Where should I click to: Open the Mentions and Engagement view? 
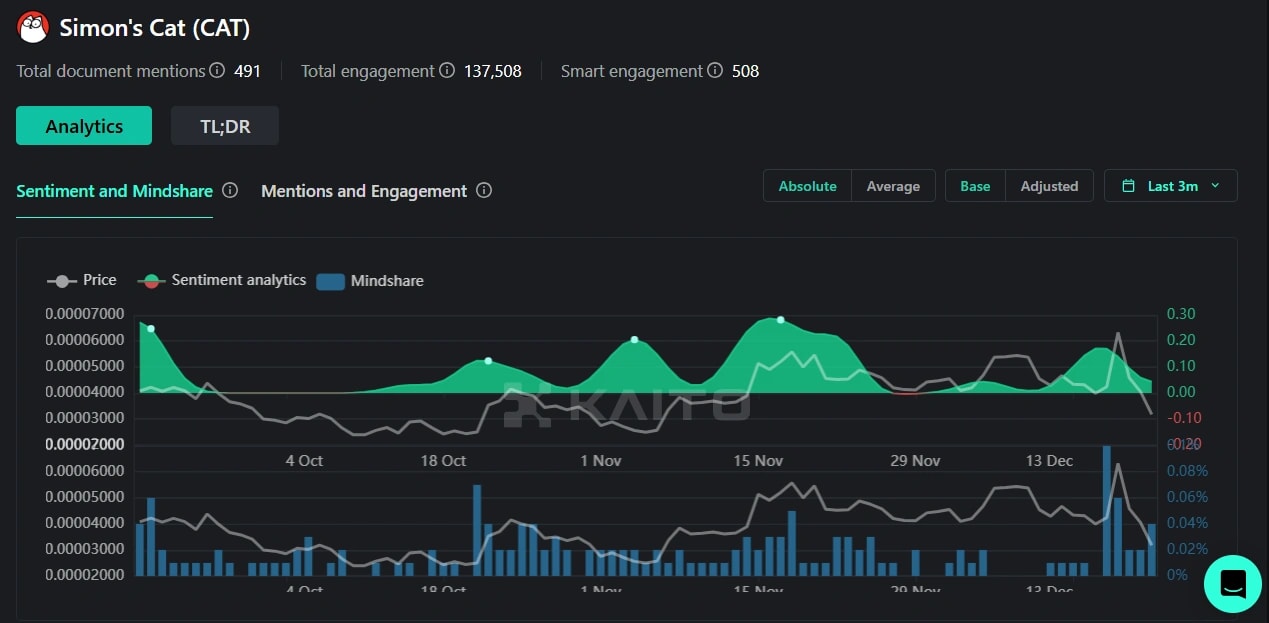coord(364,191)
